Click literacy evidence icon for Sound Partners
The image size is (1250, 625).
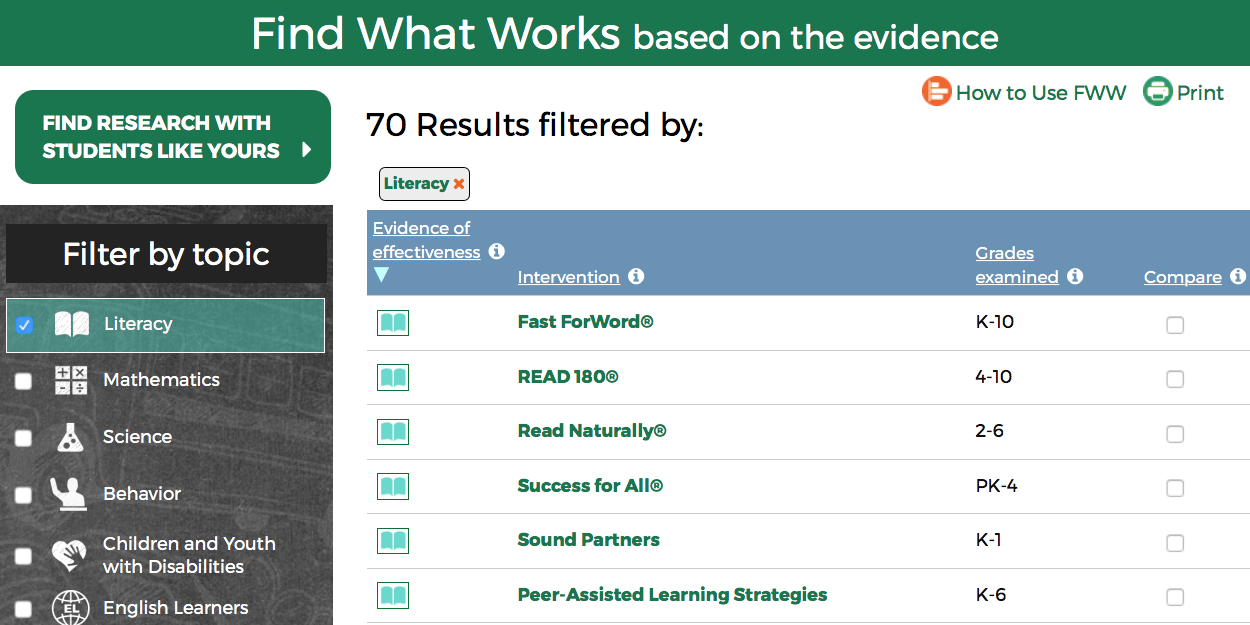coord(393,541)
